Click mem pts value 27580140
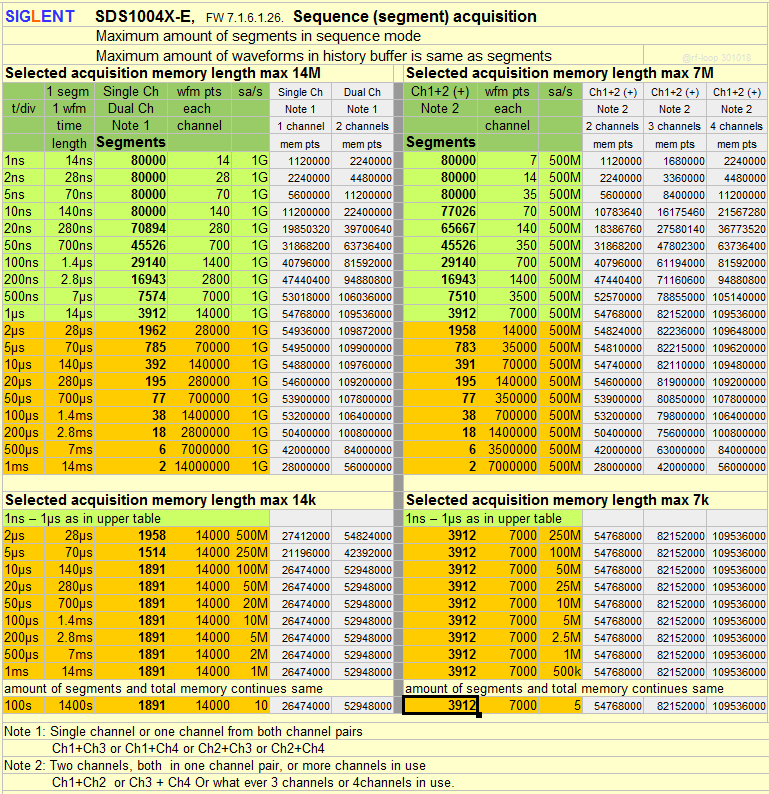The width and height of the screenshot is (769, 794). pyautogui.click(x=675, y=229)
